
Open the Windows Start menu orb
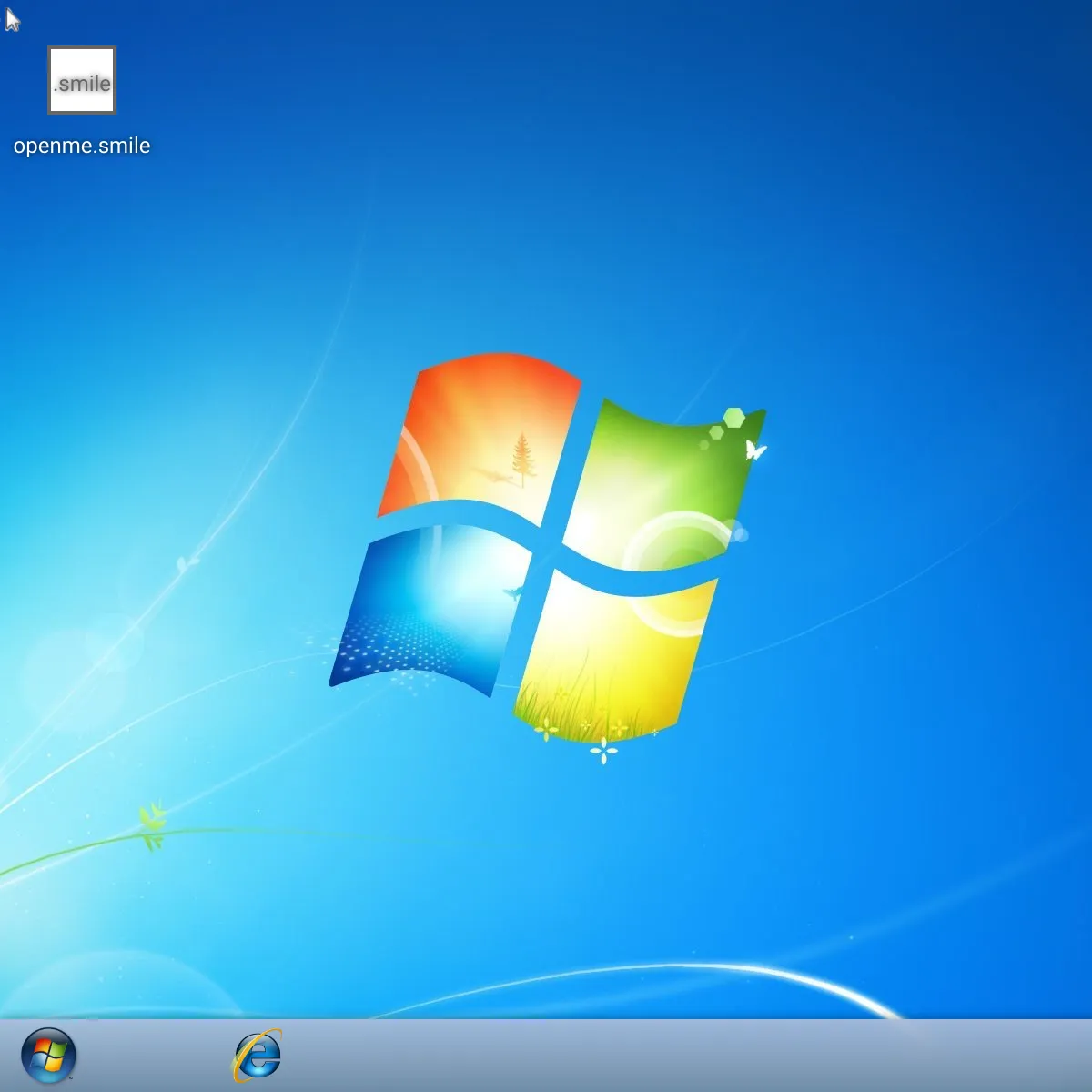(x=48, y=1056)
